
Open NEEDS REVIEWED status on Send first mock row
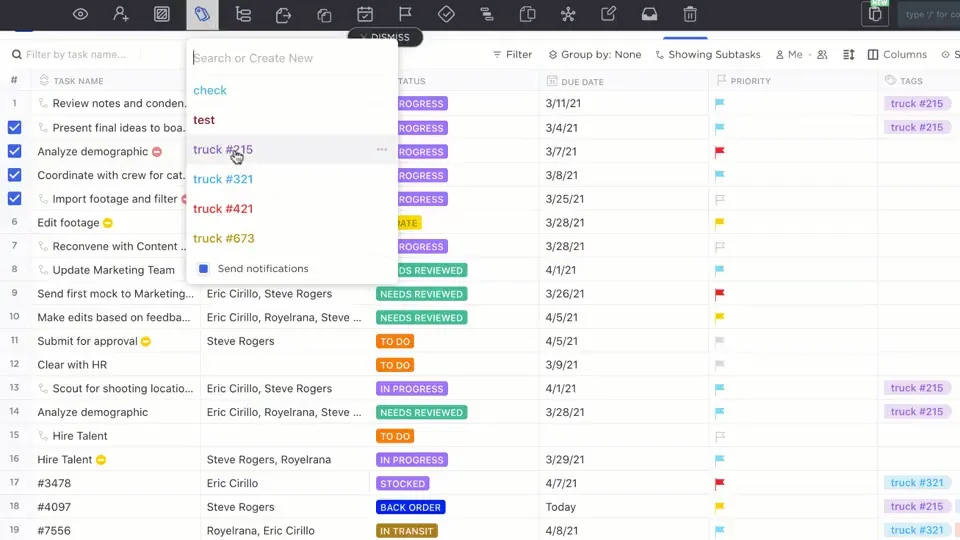pyautogui.click(x=421, y=294)
